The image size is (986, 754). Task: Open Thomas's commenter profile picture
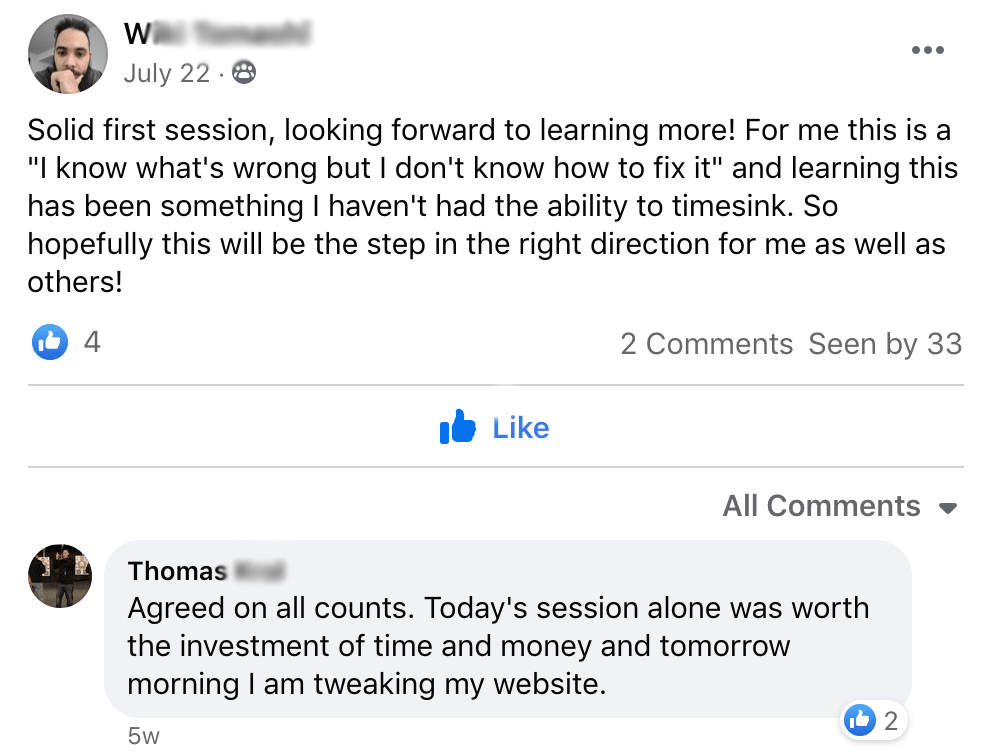[x=60, y=576]
